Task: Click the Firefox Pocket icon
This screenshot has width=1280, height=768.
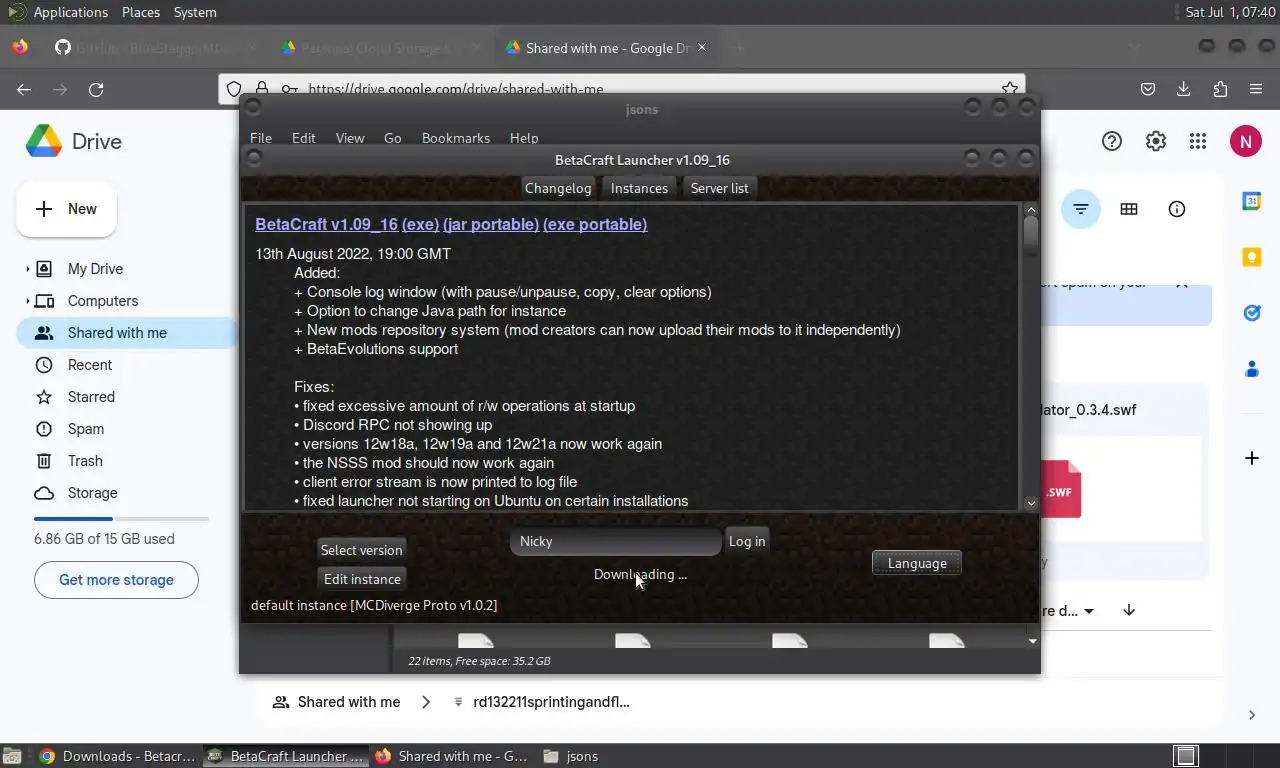Action: point(1148,89)
